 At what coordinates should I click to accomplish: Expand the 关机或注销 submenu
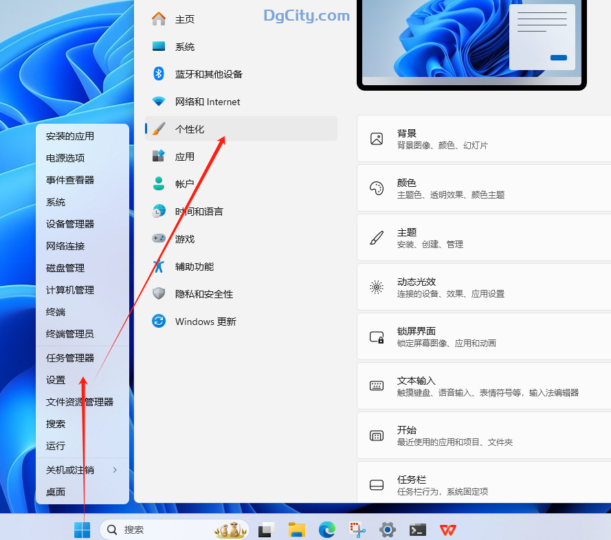(x=82, y=470)
